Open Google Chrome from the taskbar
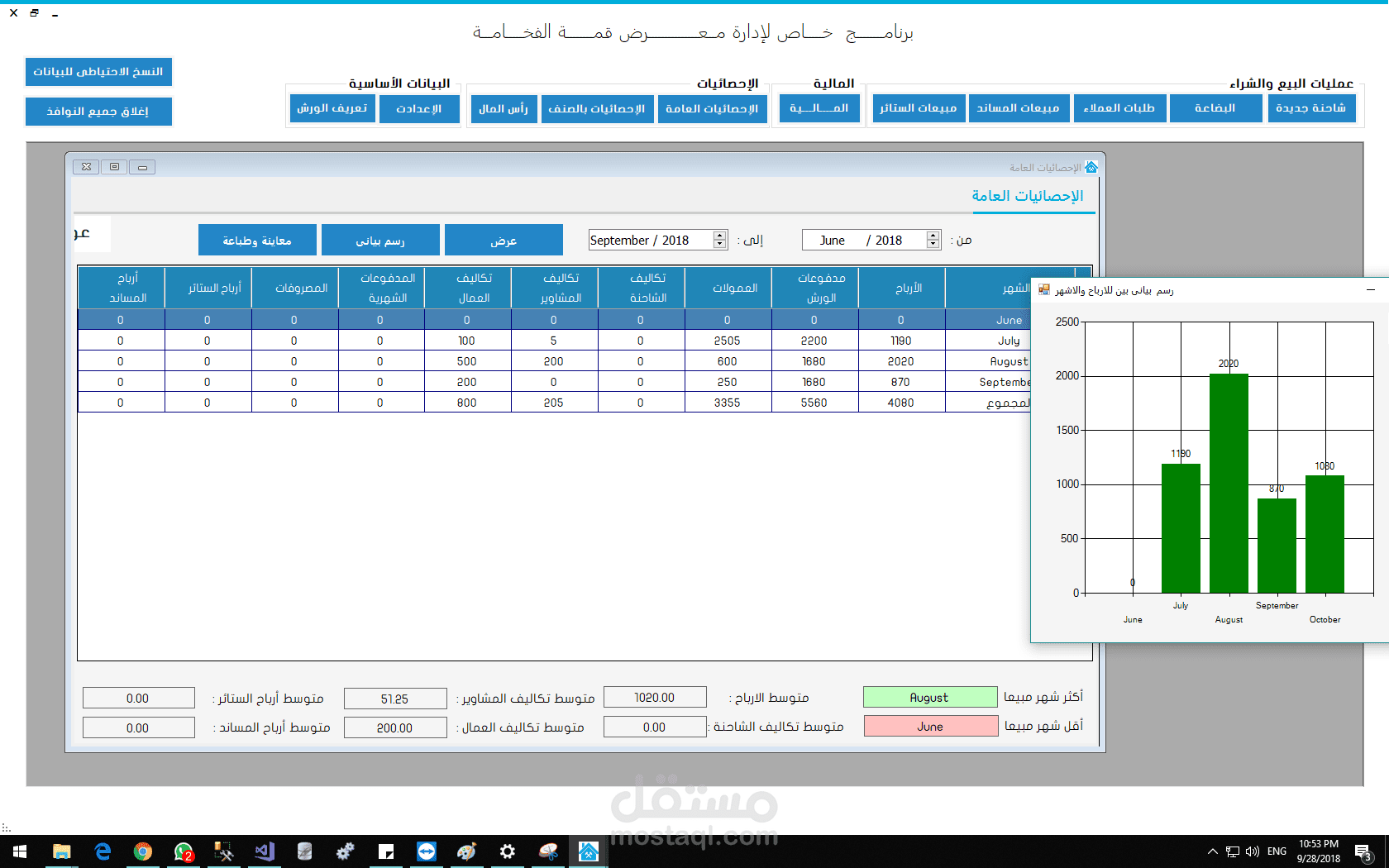Viewport: 1389px width, 868px height. (x=143, y=851)
